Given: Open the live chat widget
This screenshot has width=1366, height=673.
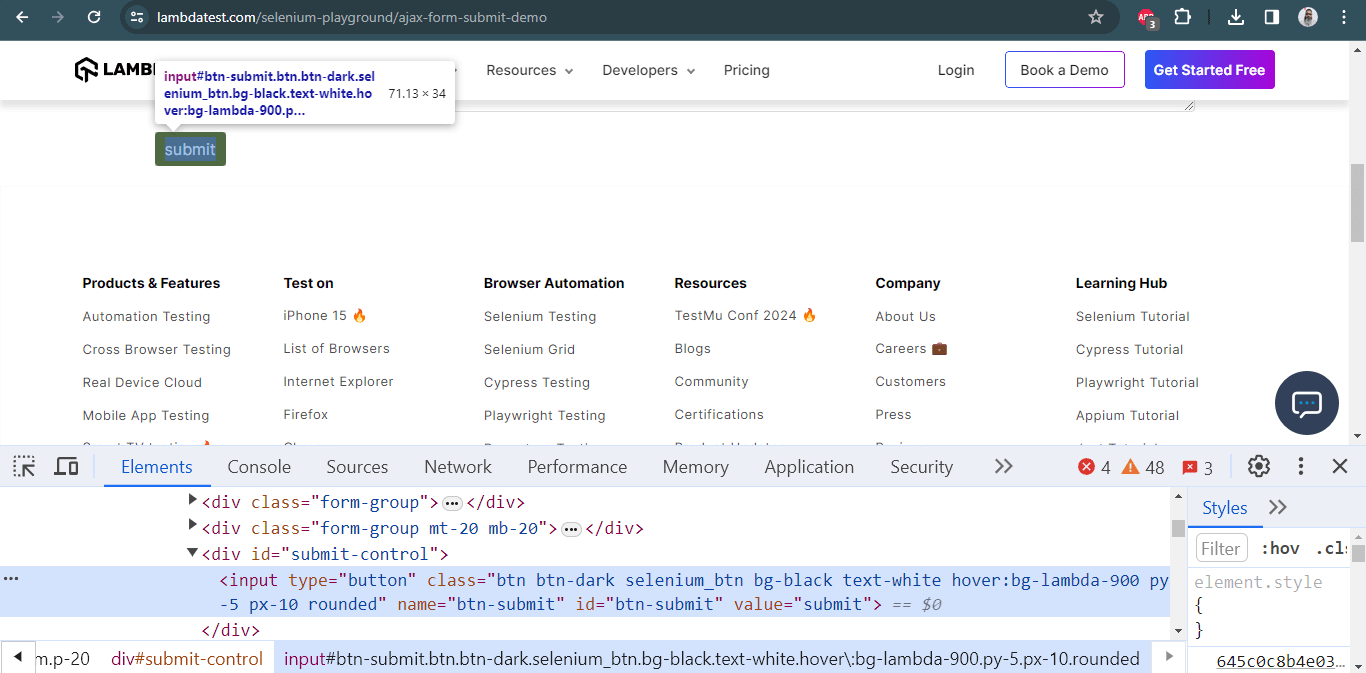Looking at the screenshot, I should [1306, 403].
